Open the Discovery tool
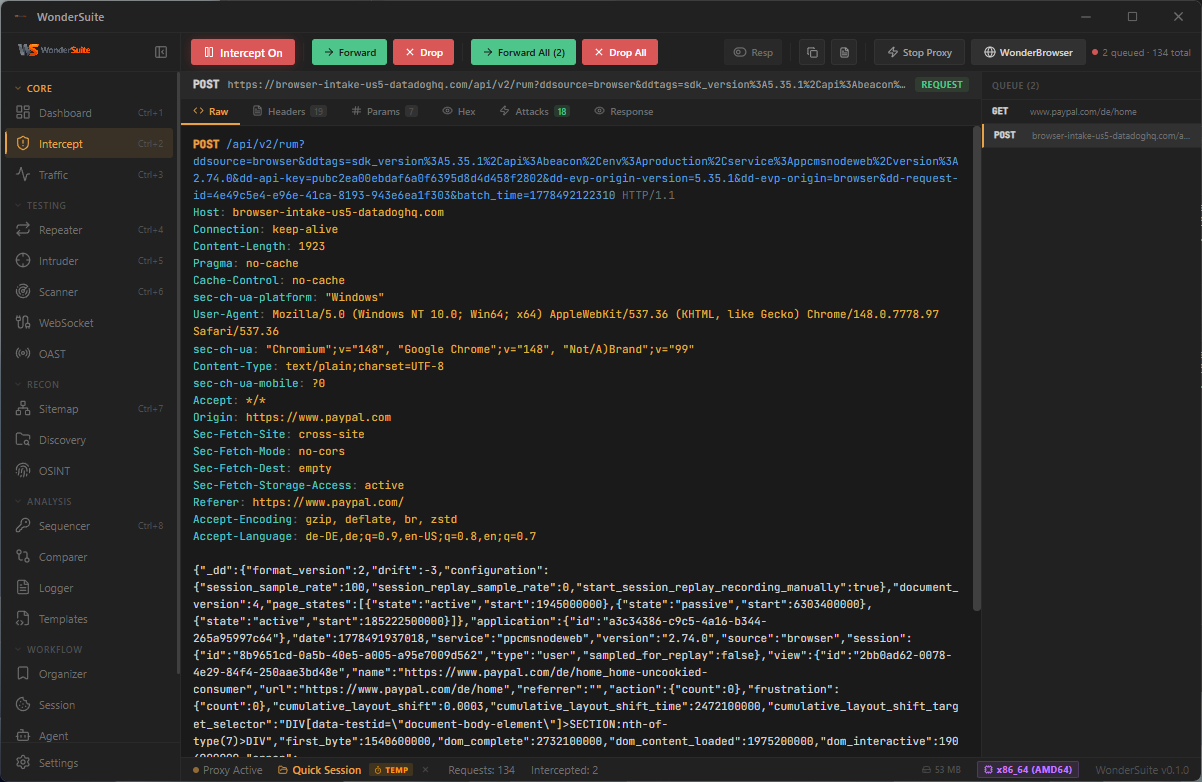Image resolution: width=1202 pixels, height=782 pixels. click(x=88, y=440)
